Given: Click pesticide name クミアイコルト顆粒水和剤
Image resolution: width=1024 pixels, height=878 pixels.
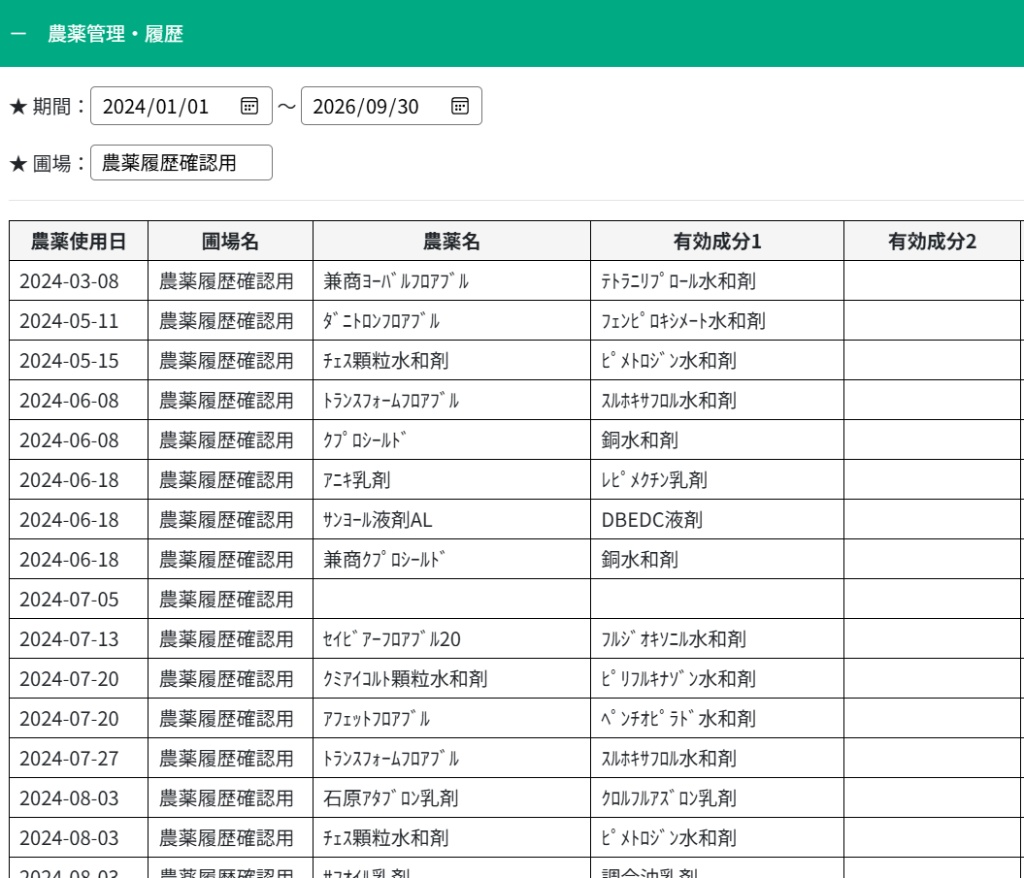Looking at the screenshot, I should coord(405,679).
